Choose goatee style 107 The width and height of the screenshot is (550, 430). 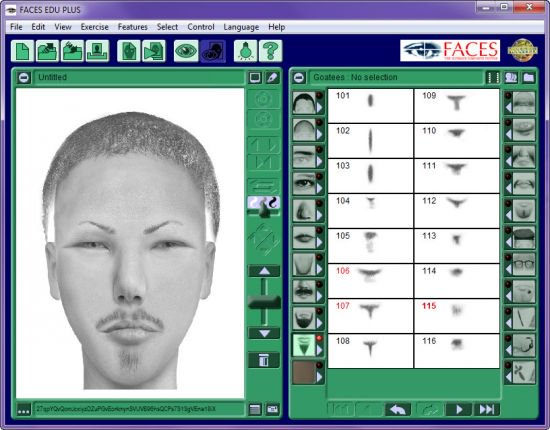(370, 316)
